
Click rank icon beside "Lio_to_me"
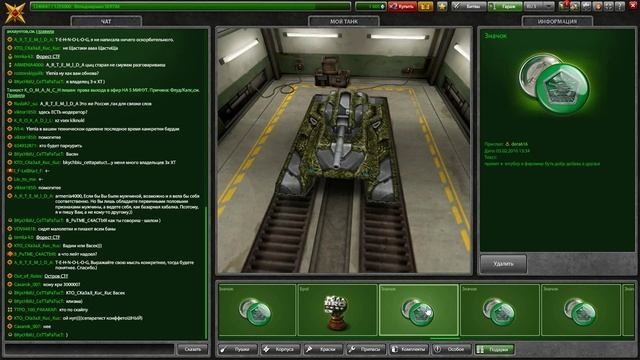(10, 179)
